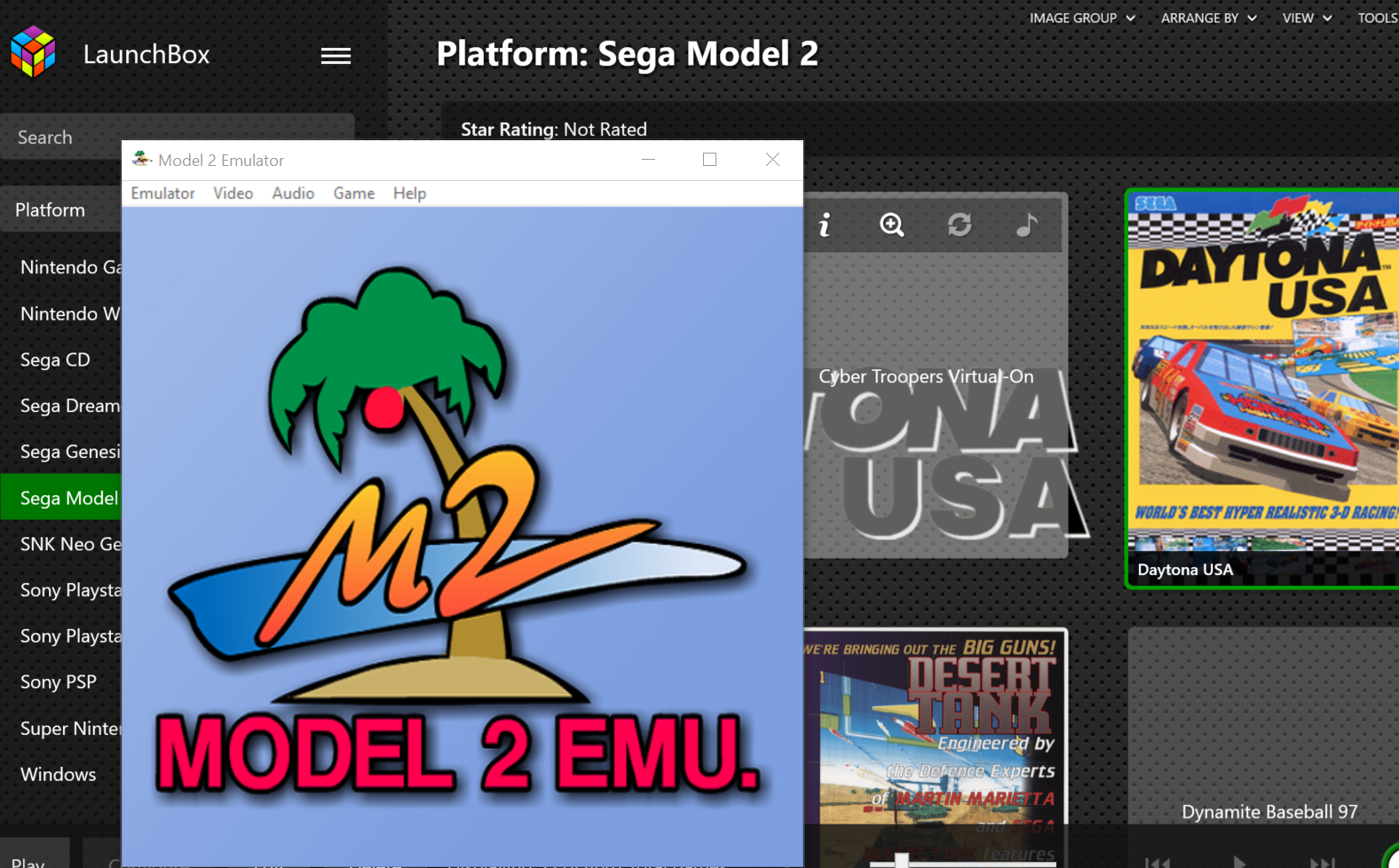Open the Help menu
The height and width of the screenshot is (868, 1399).
tap(409, 193)
